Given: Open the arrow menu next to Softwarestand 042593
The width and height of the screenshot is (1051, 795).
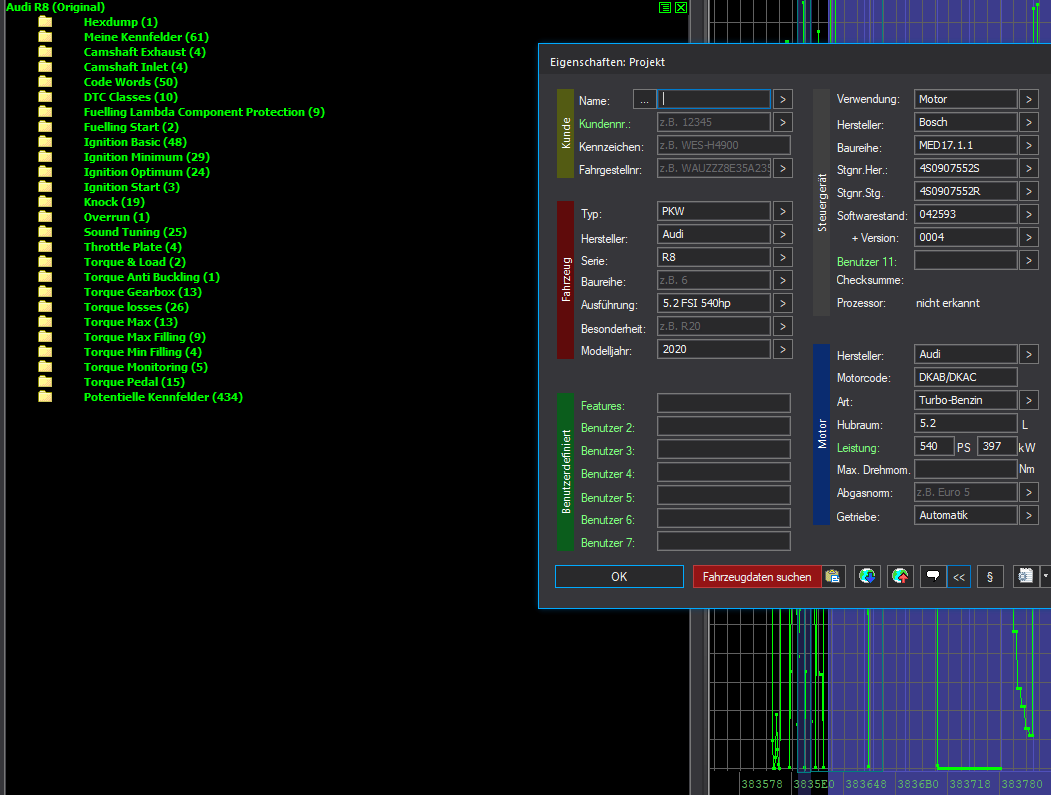Looking at the screenshot, I should click(x=1029, y=215).
